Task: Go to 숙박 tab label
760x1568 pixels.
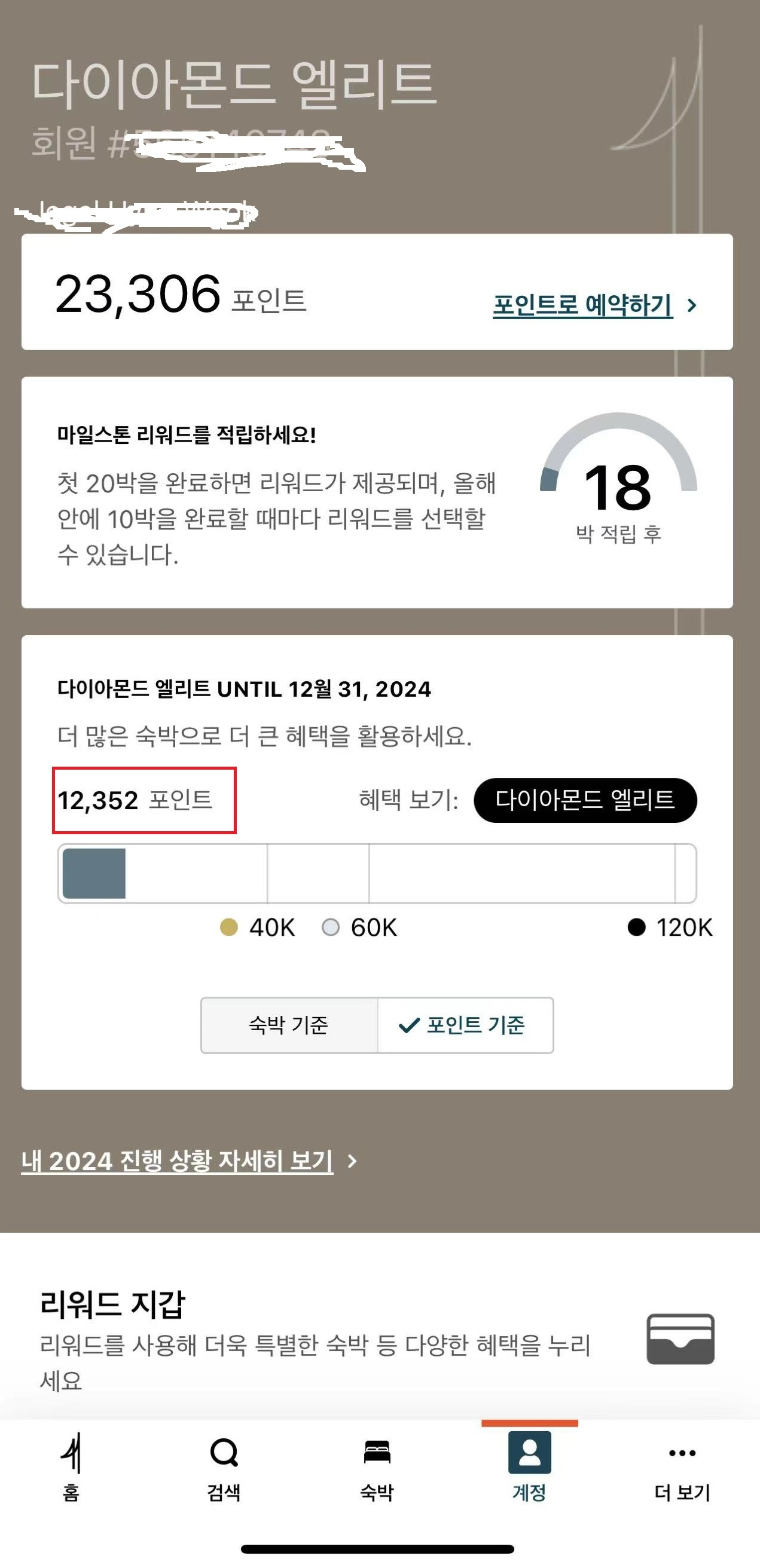Action: pos(377,1493)
